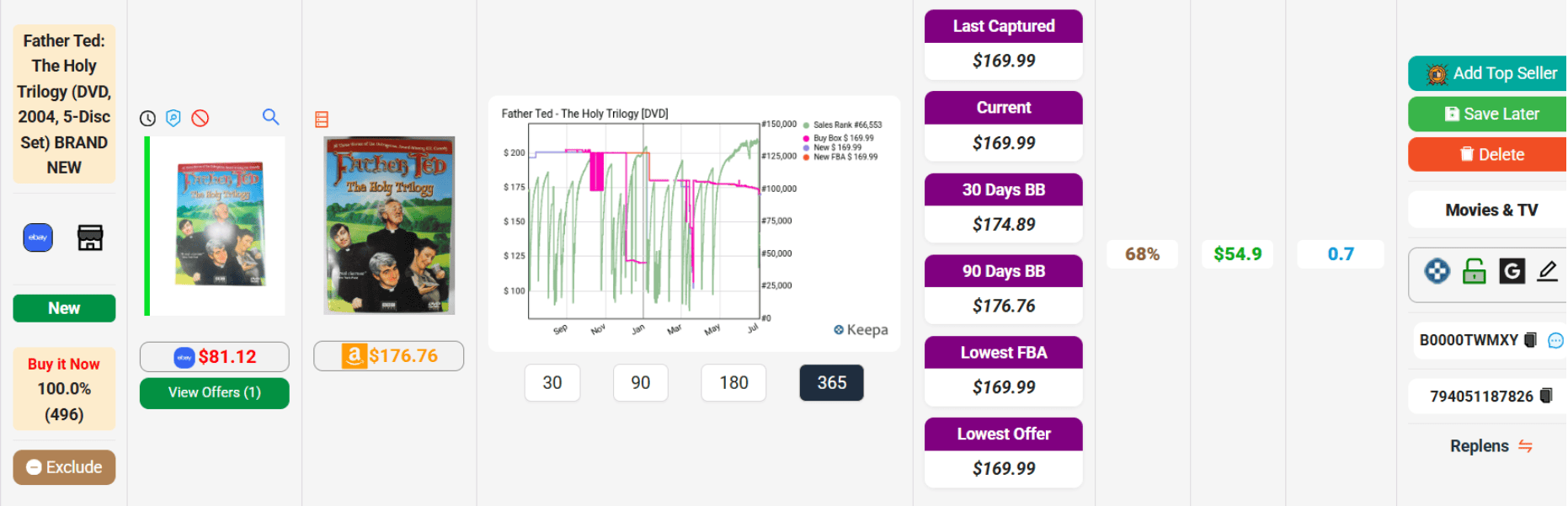Click the floppy disk Save Later icon

point(1452,114)
